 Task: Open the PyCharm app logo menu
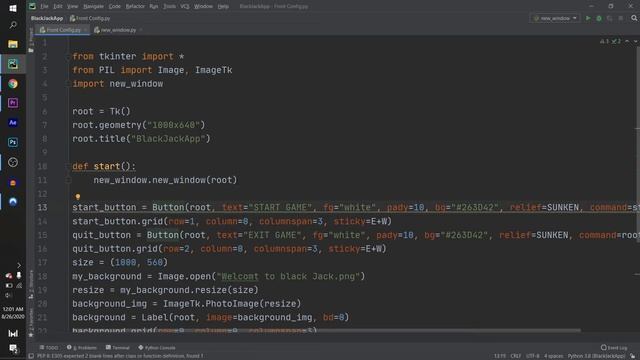coord(32,6)
